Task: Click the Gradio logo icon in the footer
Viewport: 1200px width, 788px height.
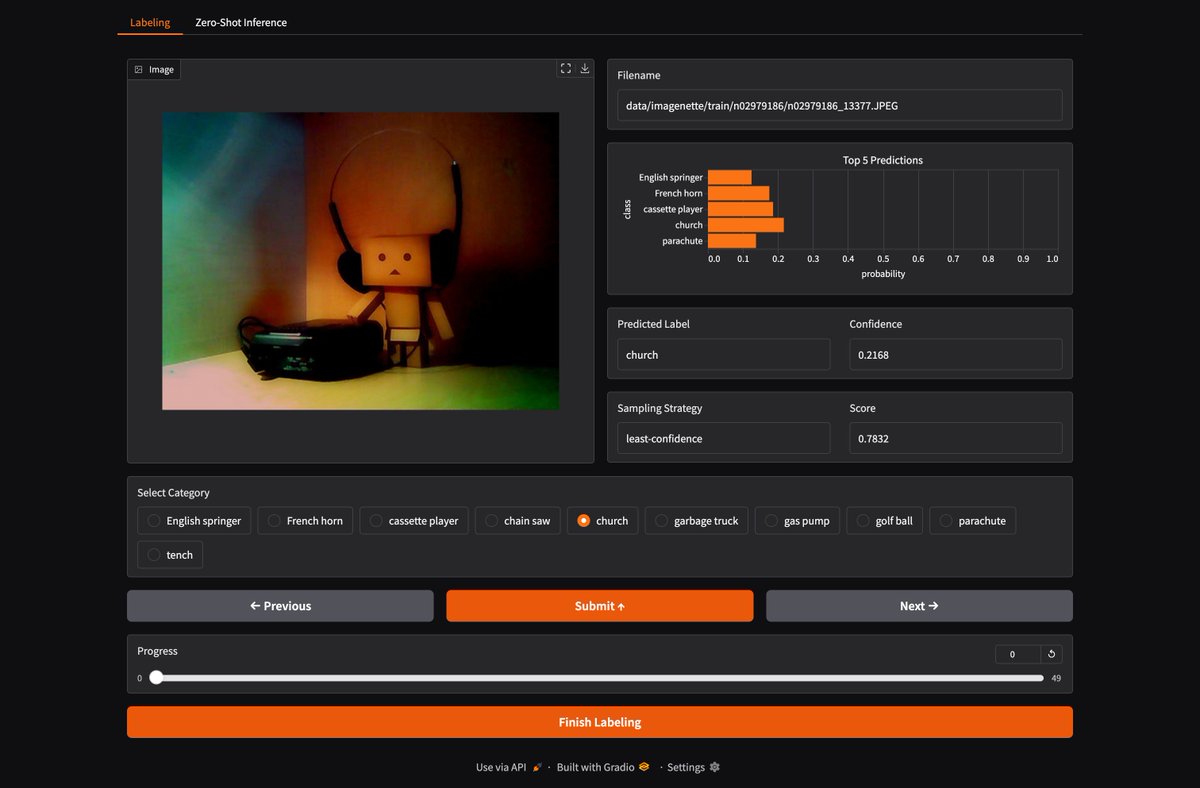Action: pyautogui.click(x=644, y=767)
